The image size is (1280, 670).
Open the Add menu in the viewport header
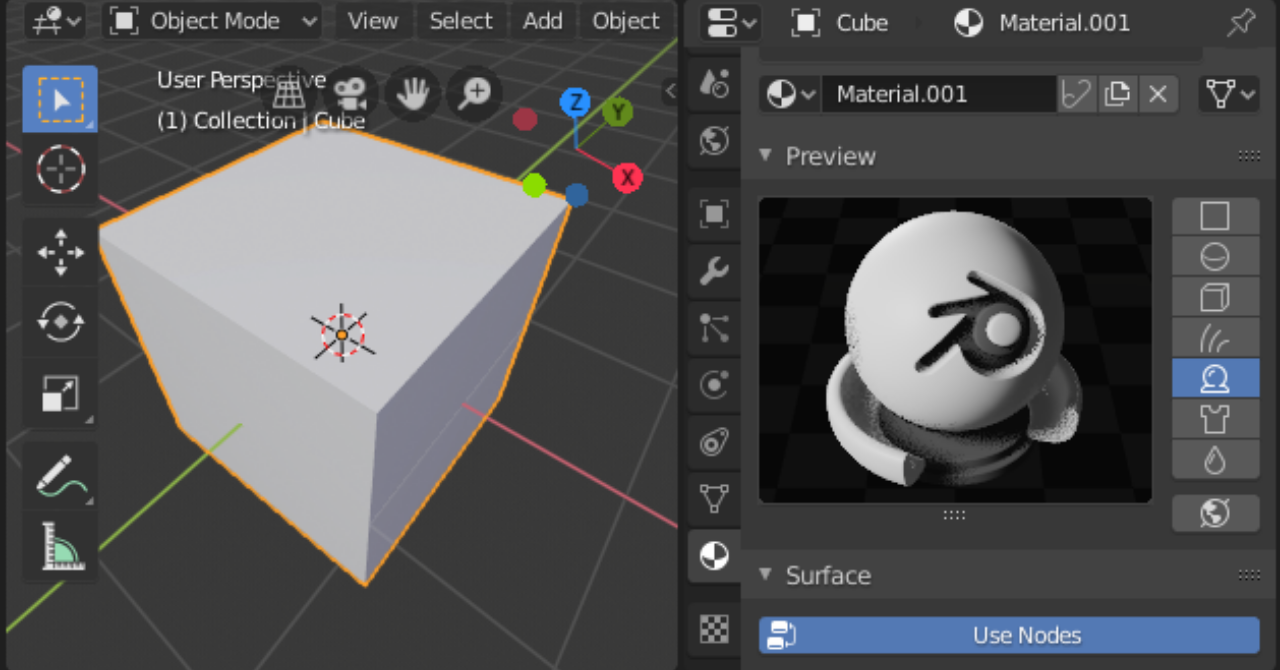click(542, 20)
